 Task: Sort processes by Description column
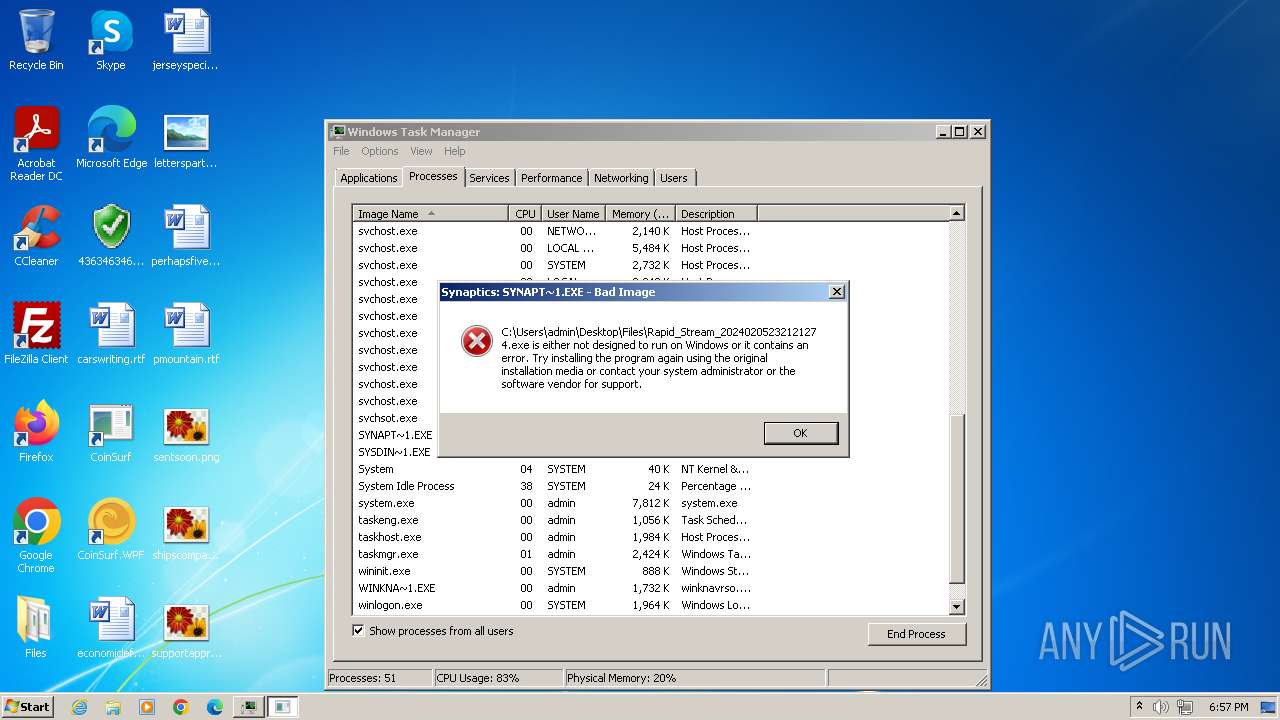pos(716,214)
